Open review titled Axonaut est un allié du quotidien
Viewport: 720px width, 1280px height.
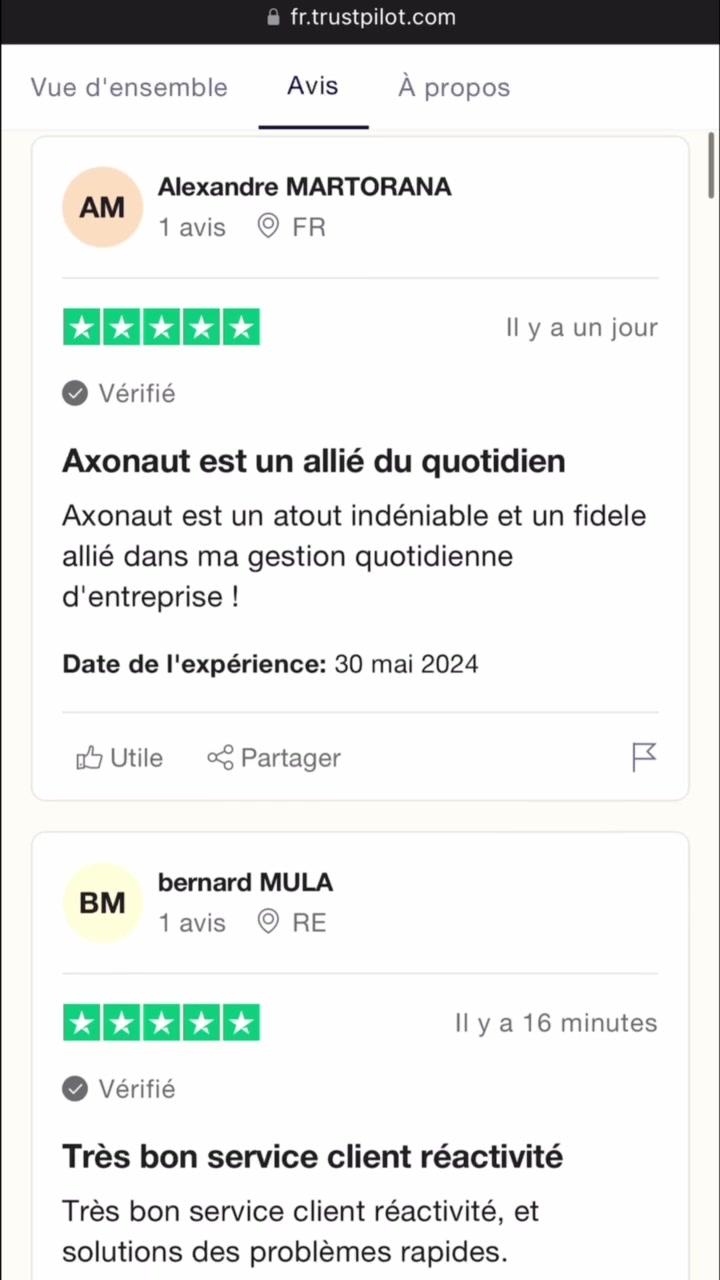pos(314,461)
